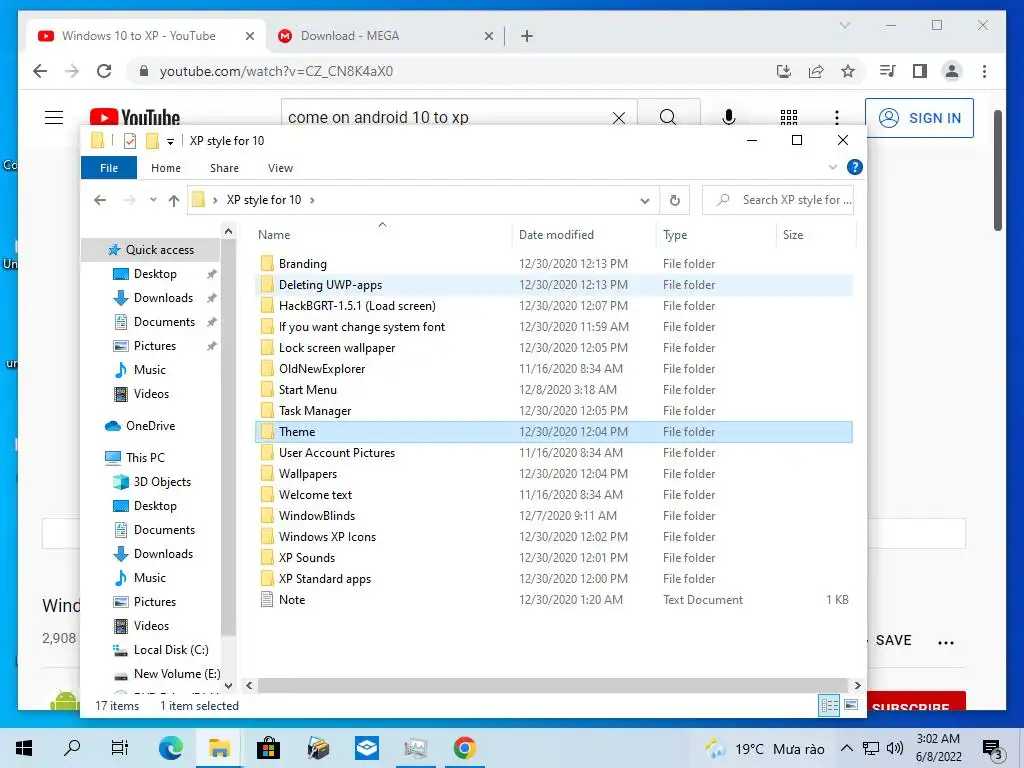Open the YouTube apps grid icon
1024x768 pixels.
tap(789, 118)
